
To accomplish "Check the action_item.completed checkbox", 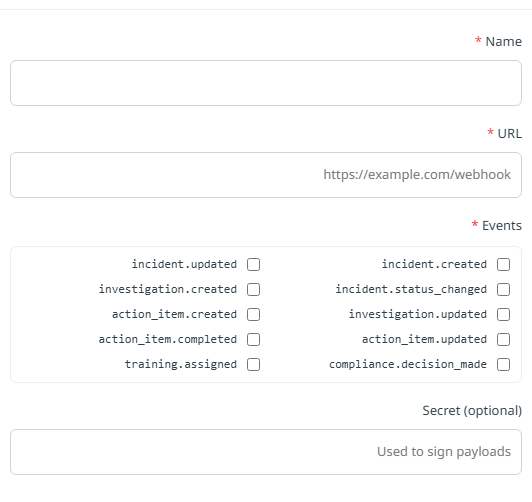I will click(x=253, y=340).
